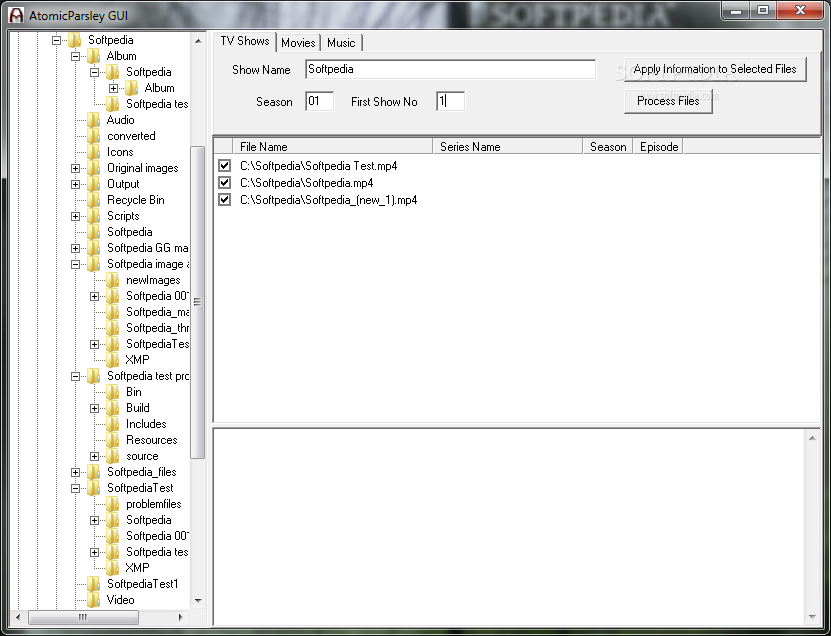Click the Scripts folder icon
This screenshot has height=636, width=831.
click(94, 216)
